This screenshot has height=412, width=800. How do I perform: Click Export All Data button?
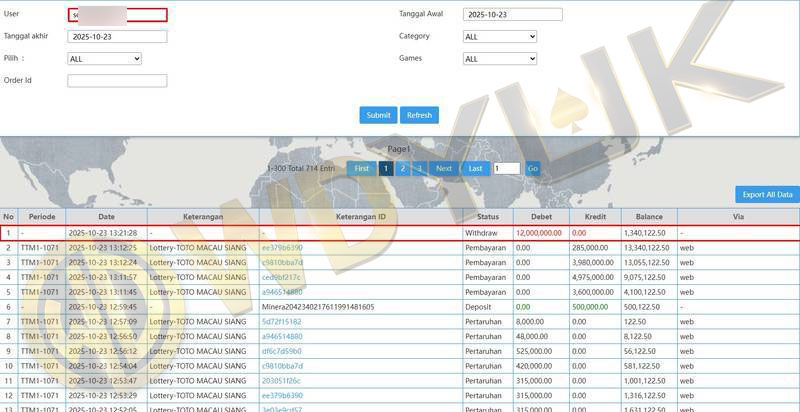[x=767, y=194]
